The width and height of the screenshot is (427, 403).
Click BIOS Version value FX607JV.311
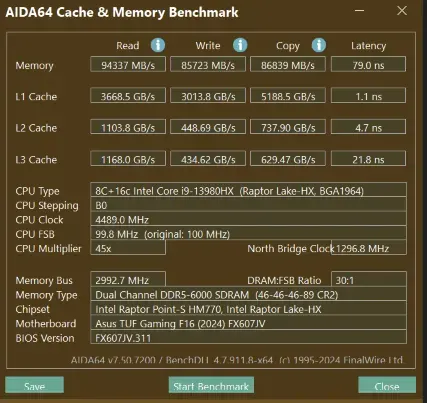[248, 337]
